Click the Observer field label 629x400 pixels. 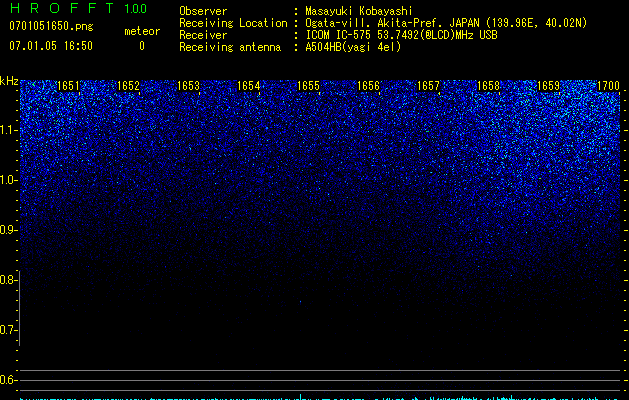(203, 11)
